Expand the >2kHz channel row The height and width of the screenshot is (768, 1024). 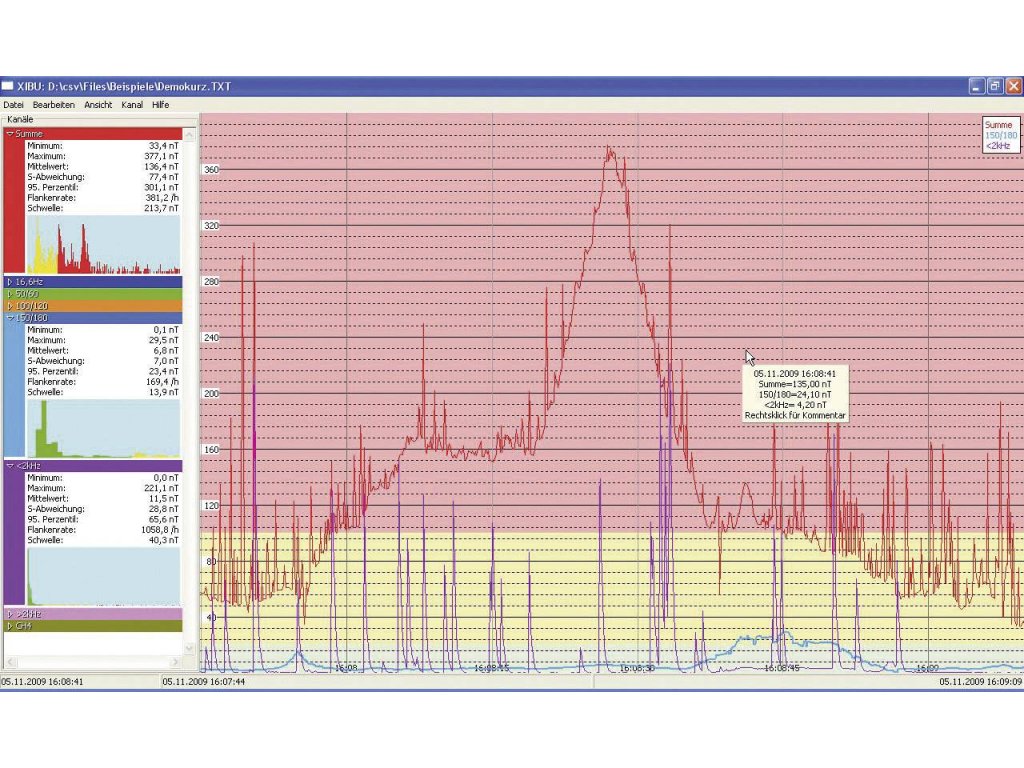pos(10,613)
